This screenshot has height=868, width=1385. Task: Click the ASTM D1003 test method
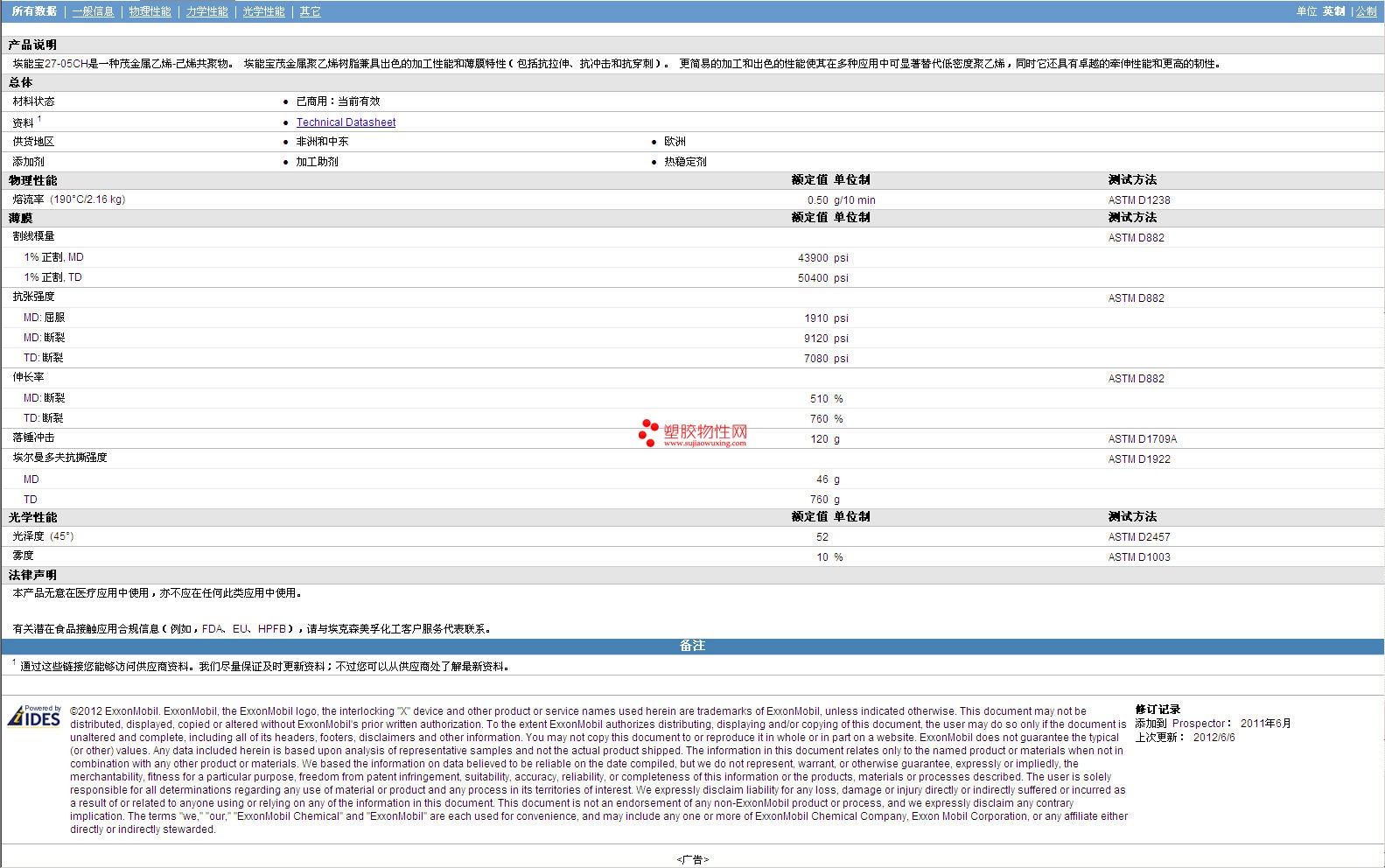(1139, 557)
